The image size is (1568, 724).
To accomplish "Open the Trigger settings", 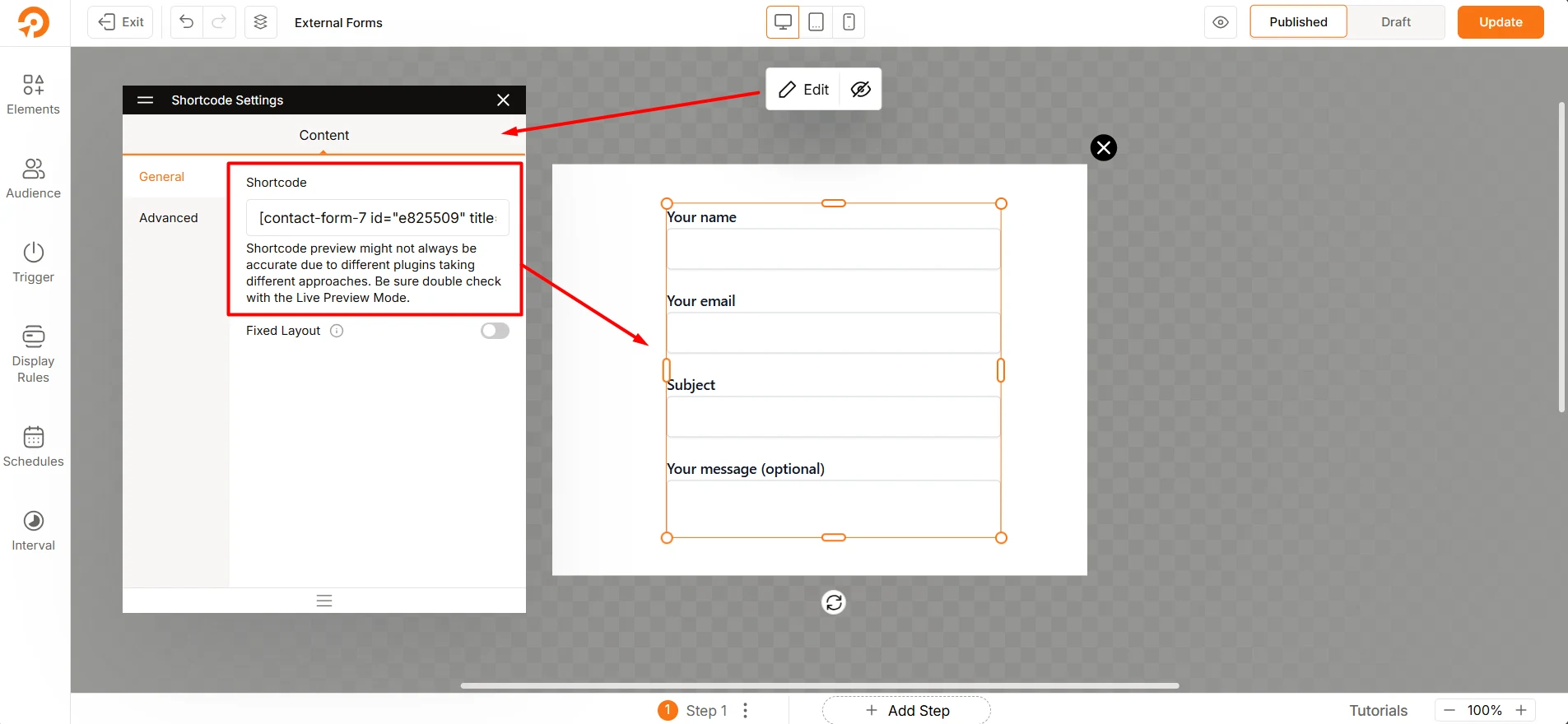I will pyautogui.click(x=33, y=262).
